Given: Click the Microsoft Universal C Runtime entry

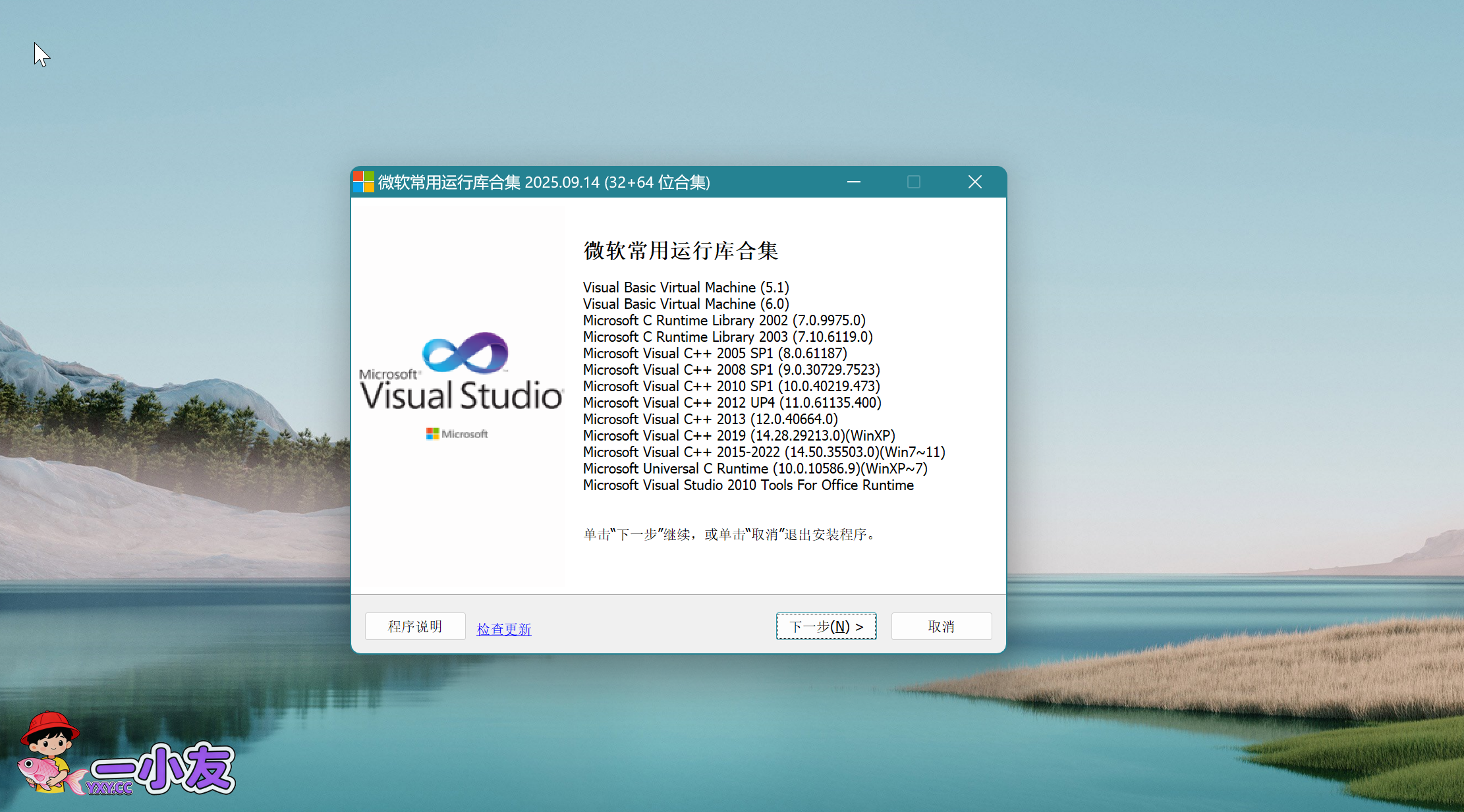Looking at the screenshot, I should coord(754,469).
